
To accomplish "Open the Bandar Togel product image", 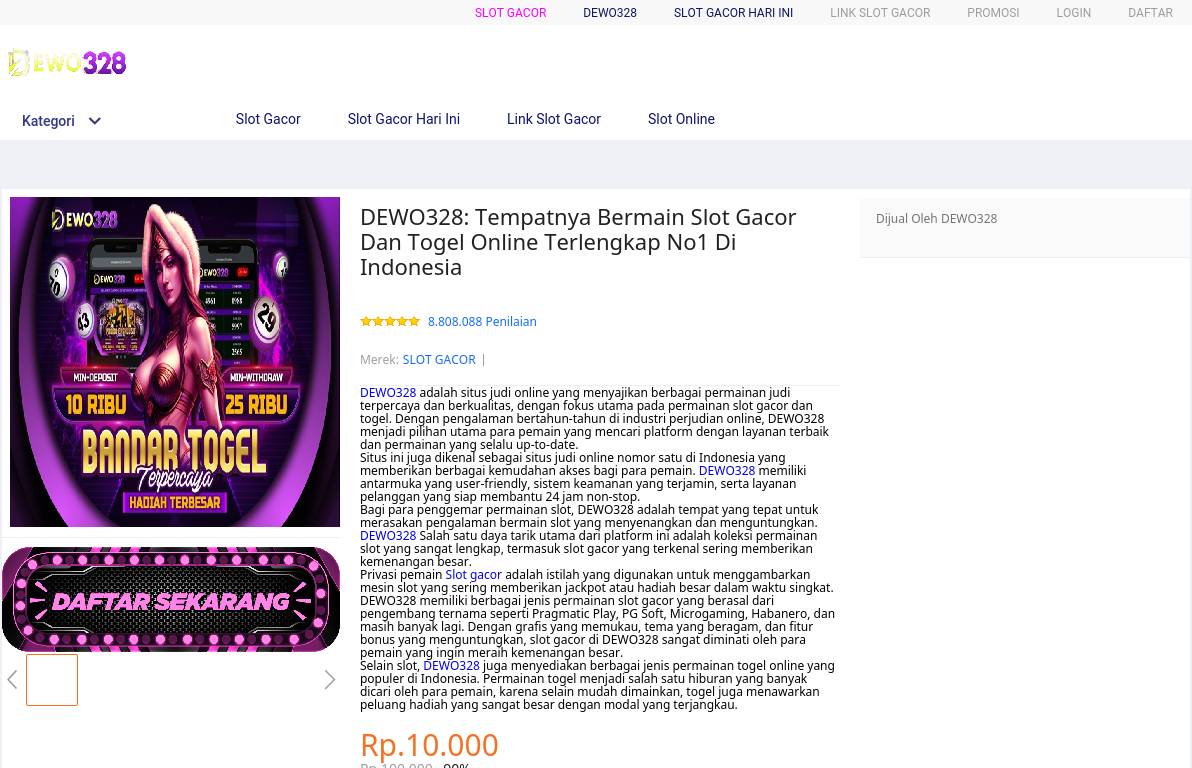I will point(175,362).
